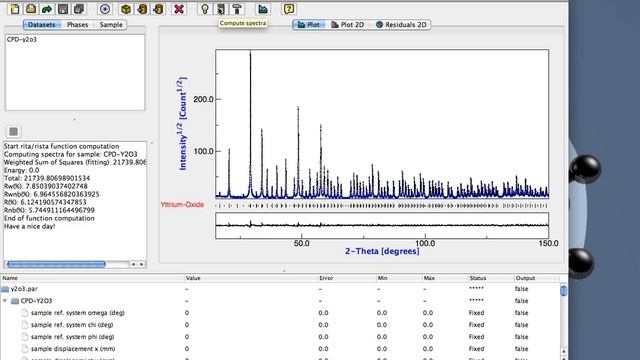Click the Save As multi-disk icon

point(79,9)
